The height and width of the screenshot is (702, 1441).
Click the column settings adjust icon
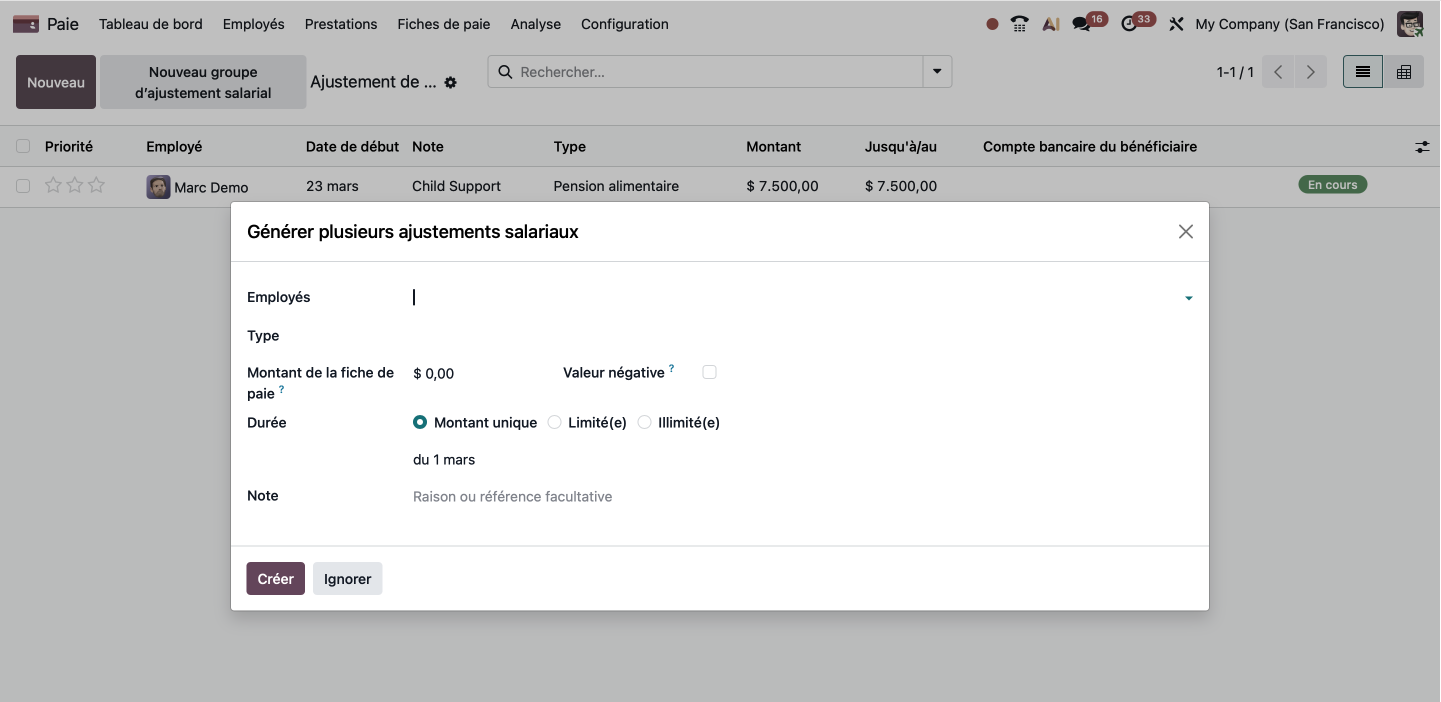pos(1422,147)
